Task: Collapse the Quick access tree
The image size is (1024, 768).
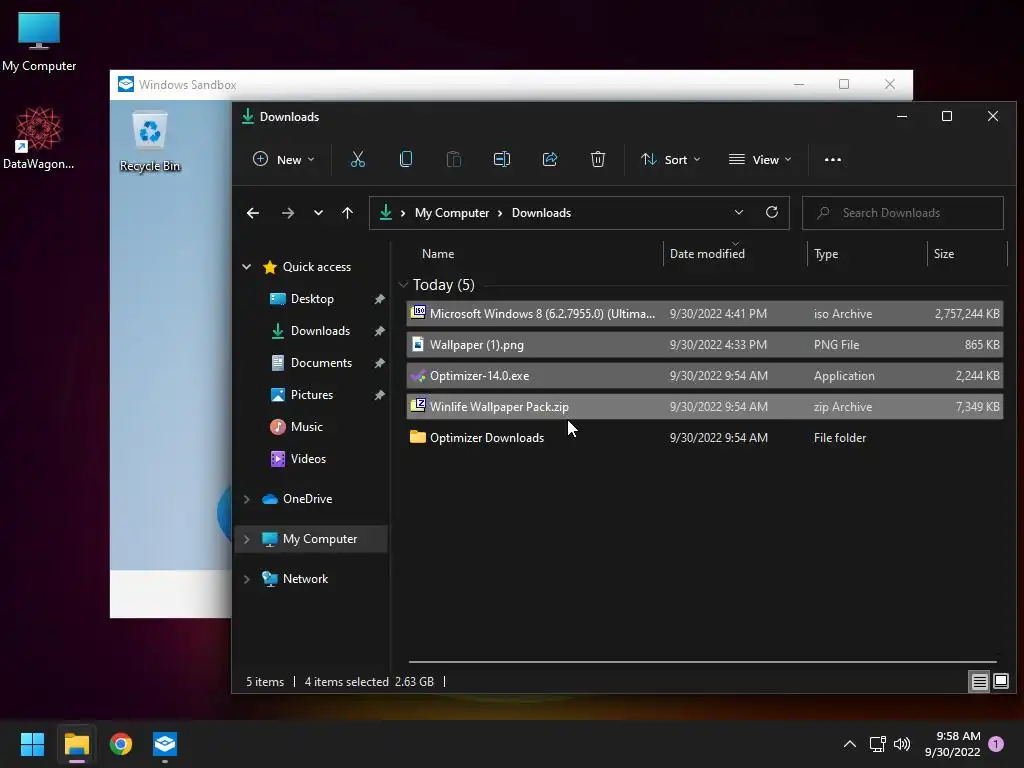Action: (x=247, y=266)
